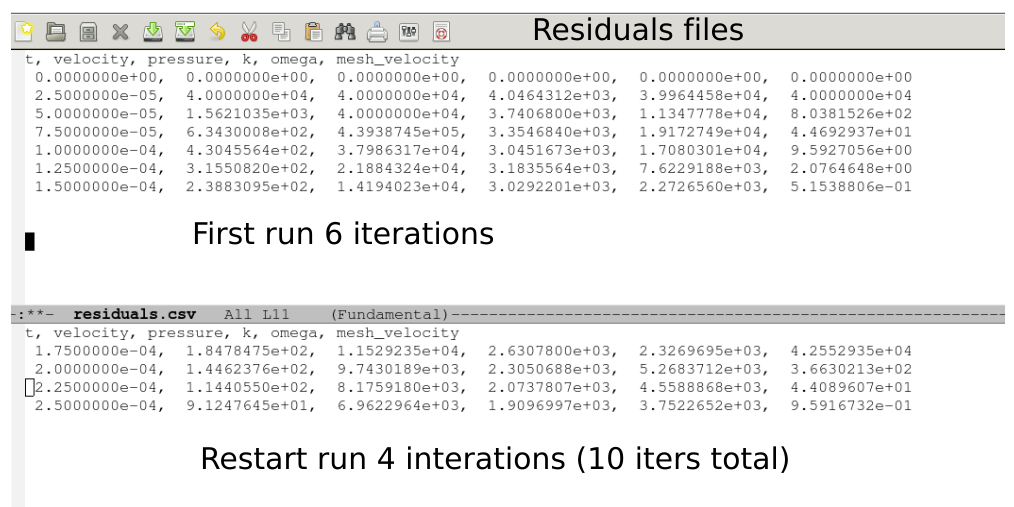Toggle the modified status asterisks in mode line

coord(37,314)
